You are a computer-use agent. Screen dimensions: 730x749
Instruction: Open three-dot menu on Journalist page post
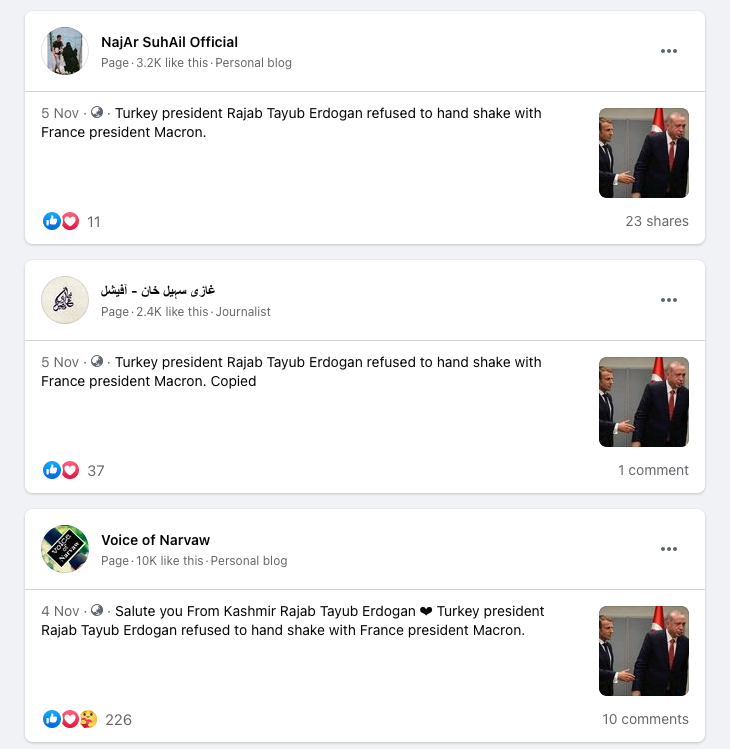(x=668, y=300)
